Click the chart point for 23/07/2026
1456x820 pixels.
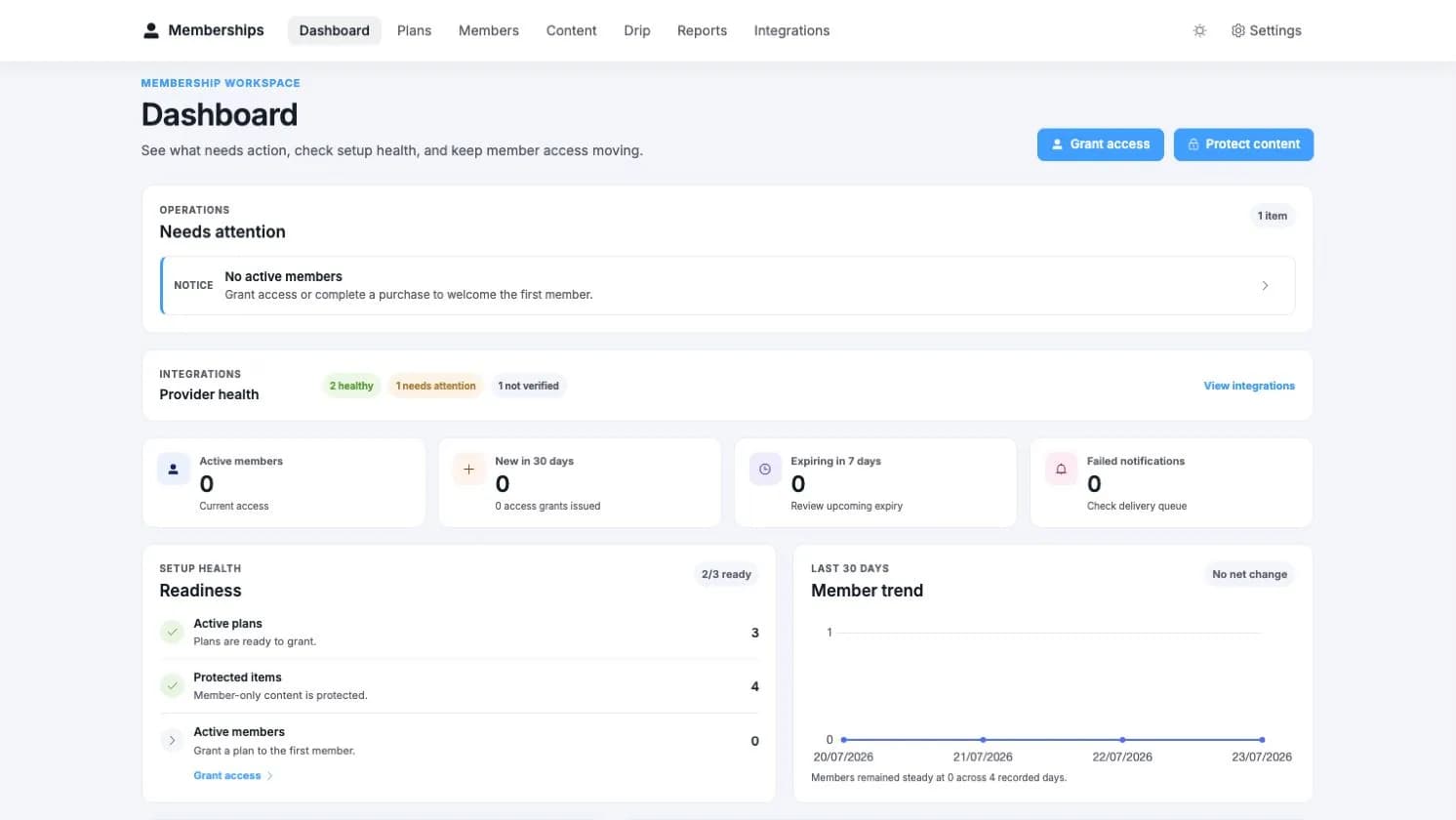1262,740
